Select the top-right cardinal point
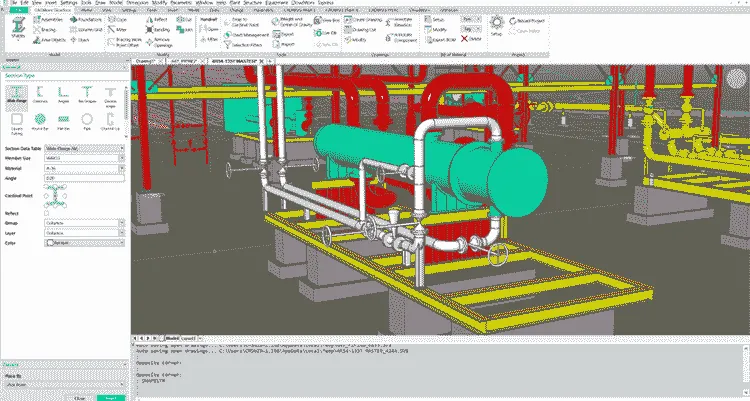750x401 pixels. 64,188
